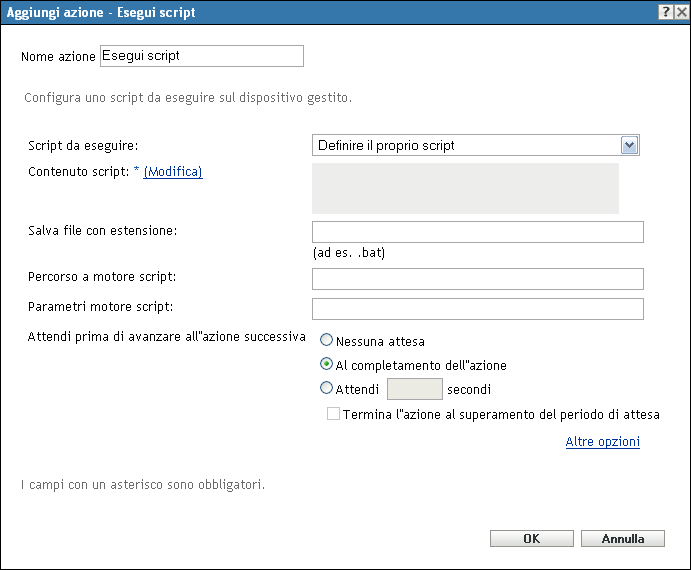The height and width of the screenshot is (570, 691).
Task: Click the Parametri motore script field
Action: 477,309
